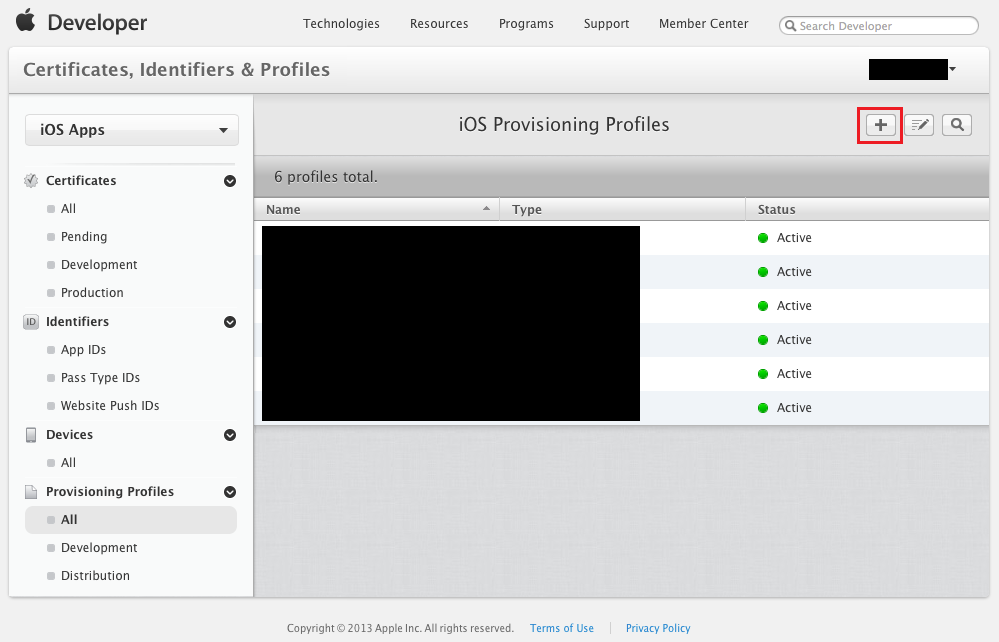Click the Apple logo icon
999x642 pixels.
tap(25, 21)
